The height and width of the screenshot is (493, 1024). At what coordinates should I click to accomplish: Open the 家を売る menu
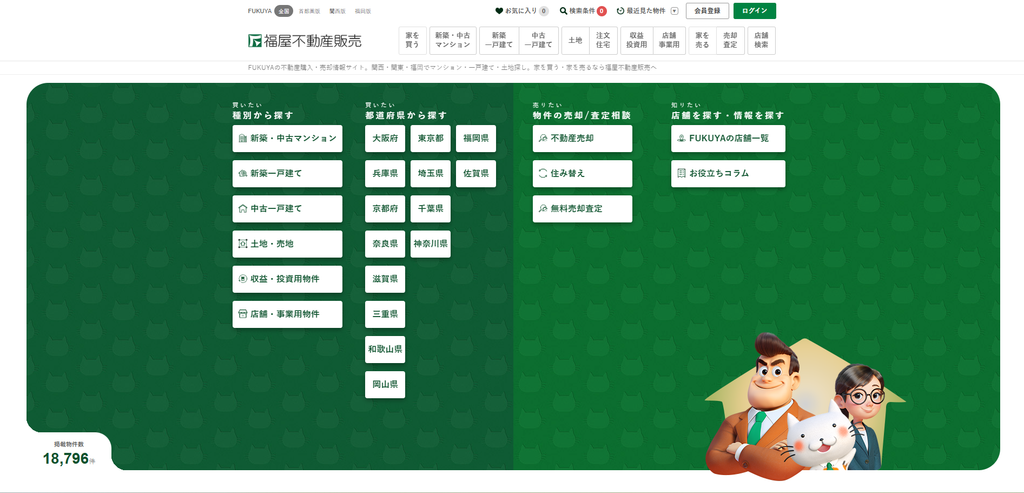click(x=702, y=40)
